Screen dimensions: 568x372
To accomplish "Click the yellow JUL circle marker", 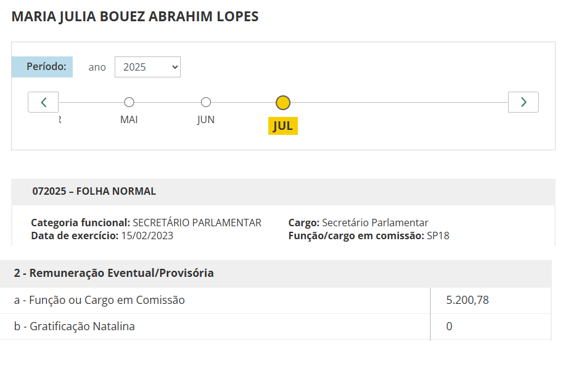I will coord(283,103).
